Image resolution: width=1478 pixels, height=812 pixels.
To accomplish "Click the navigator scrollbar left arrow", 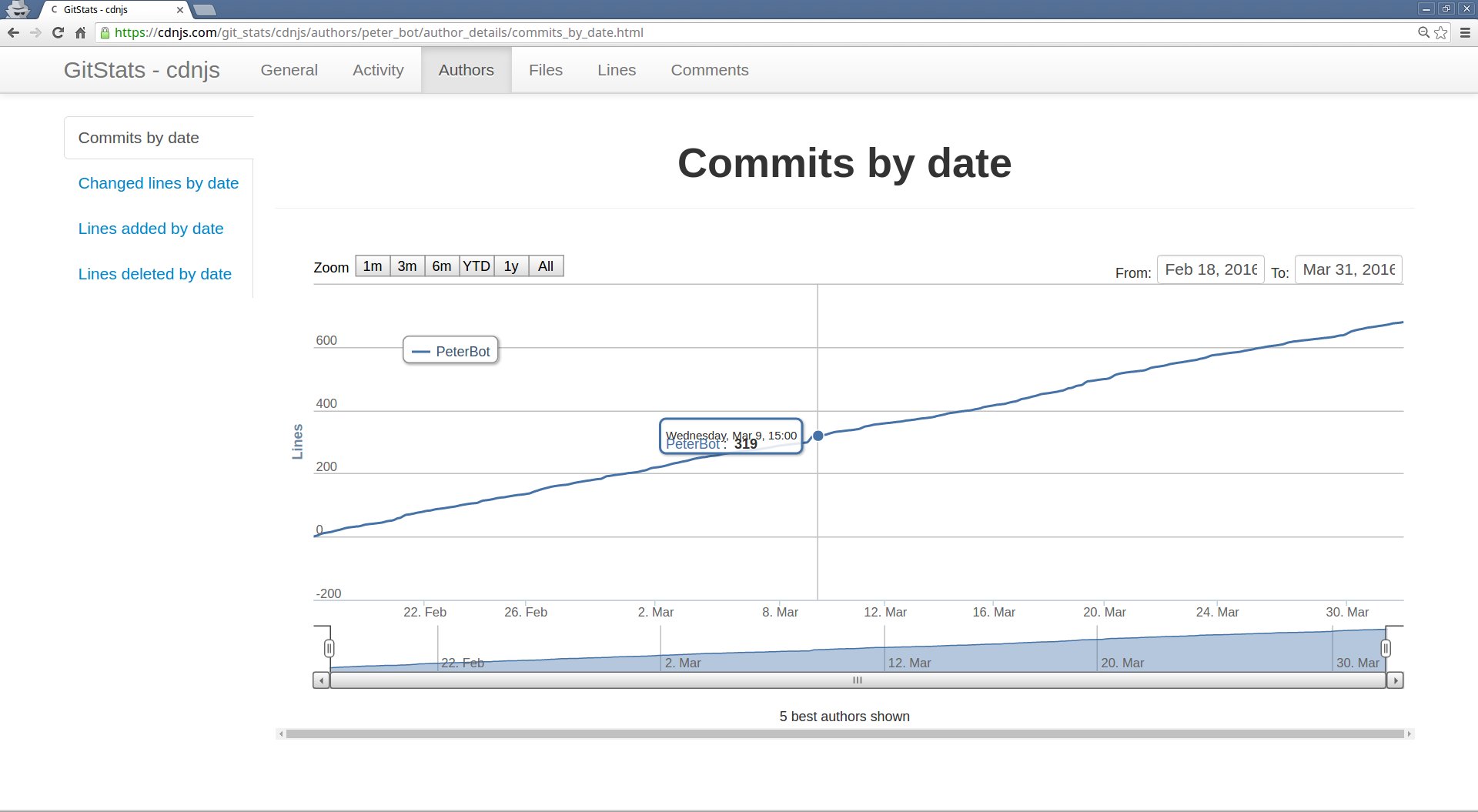I will pyautogui.click(x=321, y=680).
